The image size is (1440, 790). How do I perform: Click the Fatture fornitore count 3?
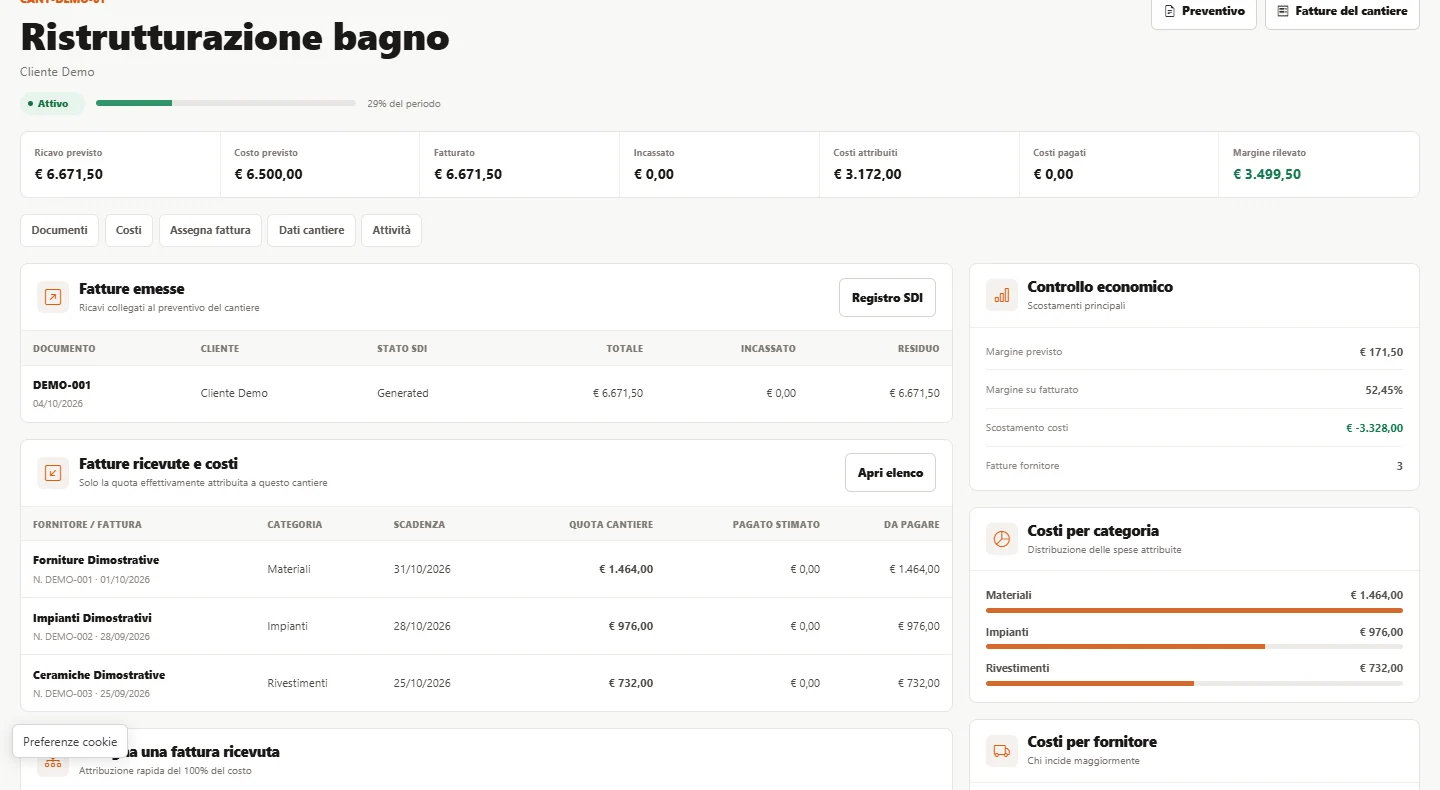1400,466
